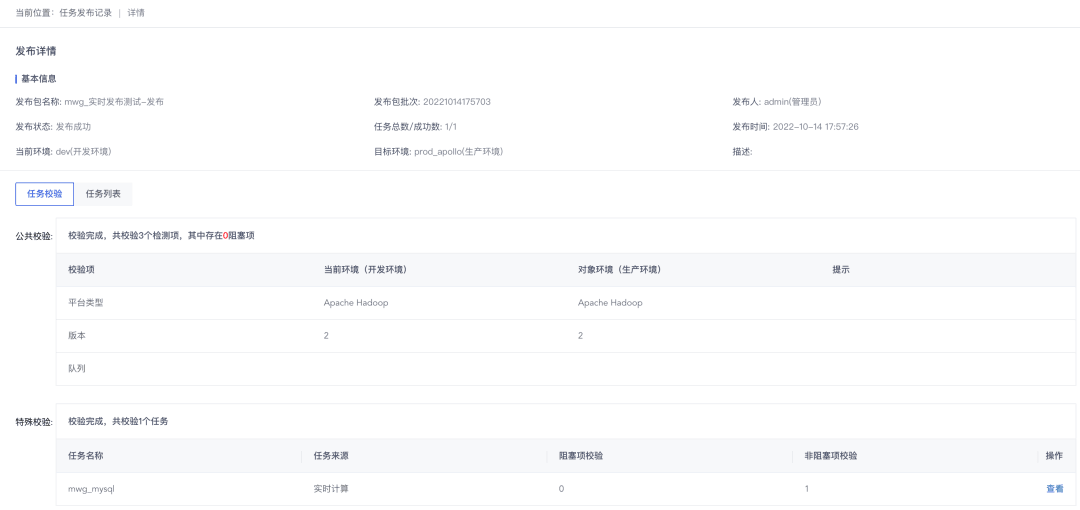Click the 非阻塞项校验 column header
1080x510 pixels.
830,456
